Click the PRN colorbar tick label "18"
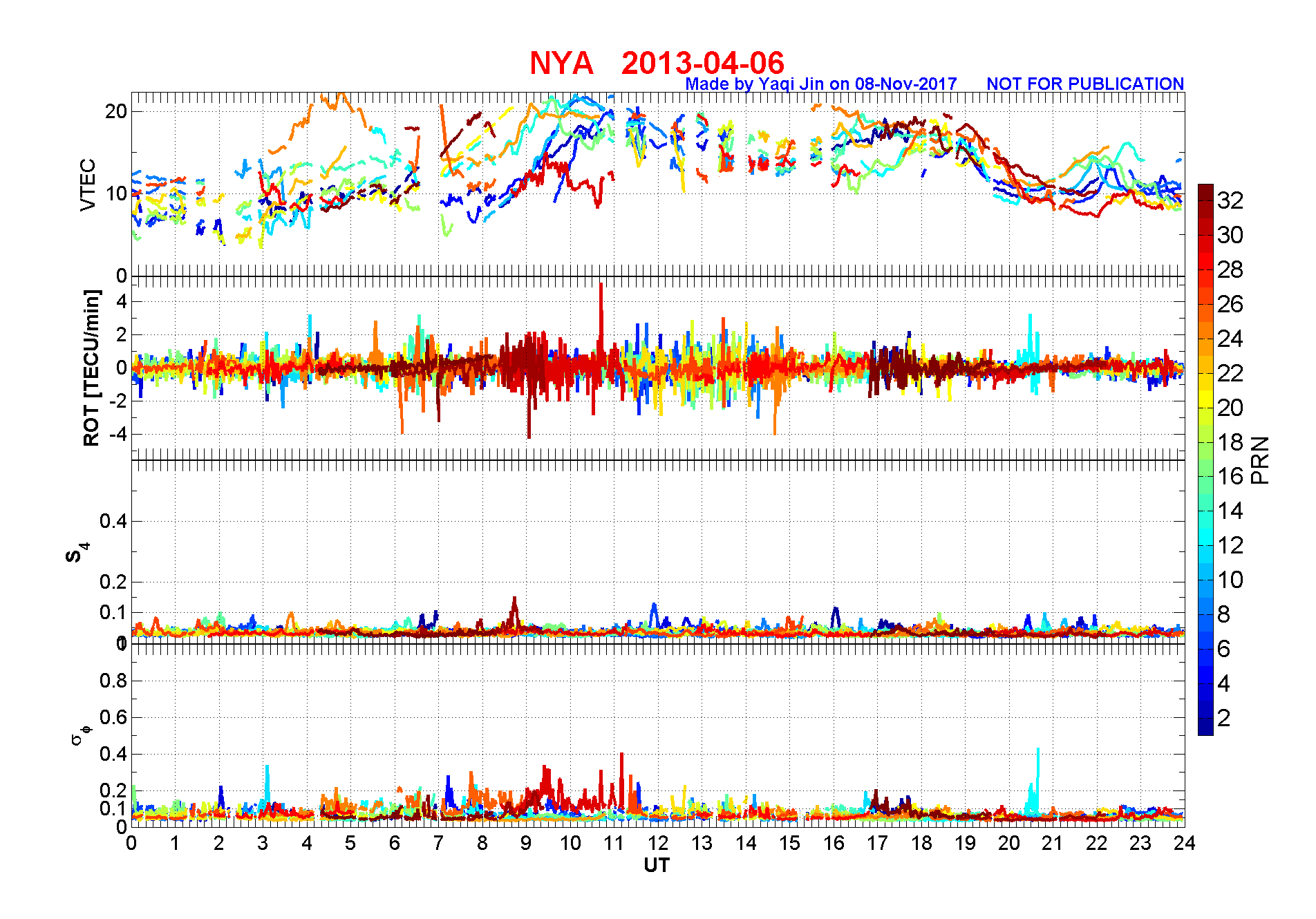This screenshot has height=919, width=1316. coord(1230,442)
